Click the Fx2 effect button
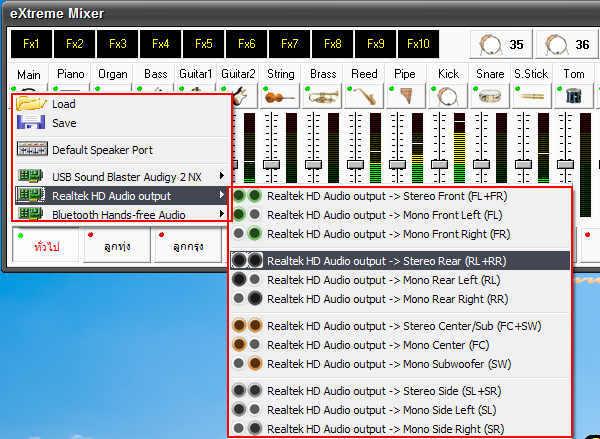The width and height of the screenshot is (600, 439). tap(74, 44)
